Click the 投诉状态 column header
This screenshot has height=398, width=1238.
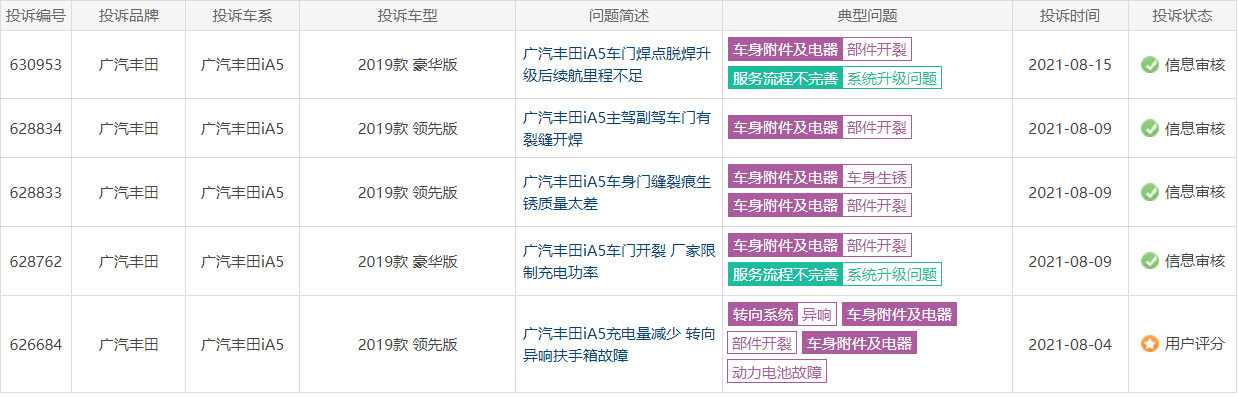pyautogui.click(x=1182, y=16)
